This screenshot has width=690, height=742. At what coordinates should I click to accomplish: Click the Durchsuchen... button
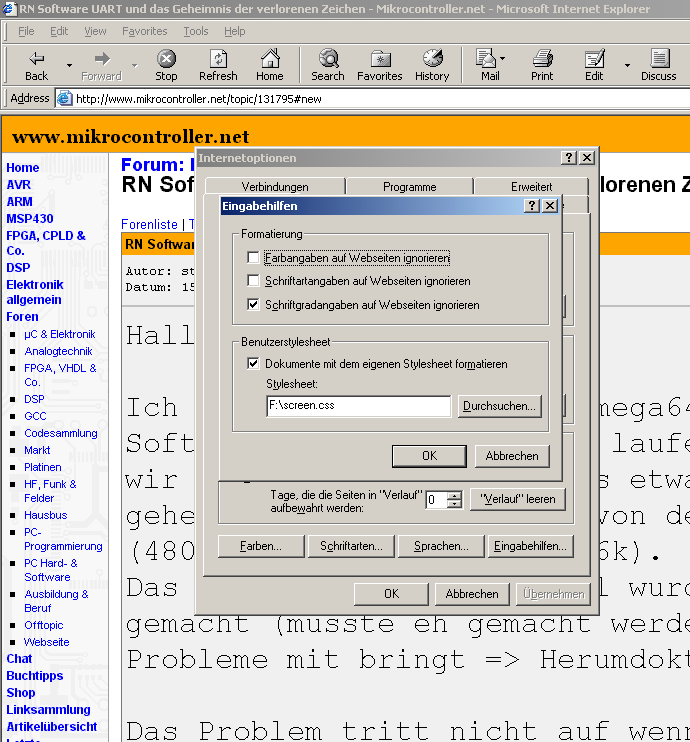[499, 406]
